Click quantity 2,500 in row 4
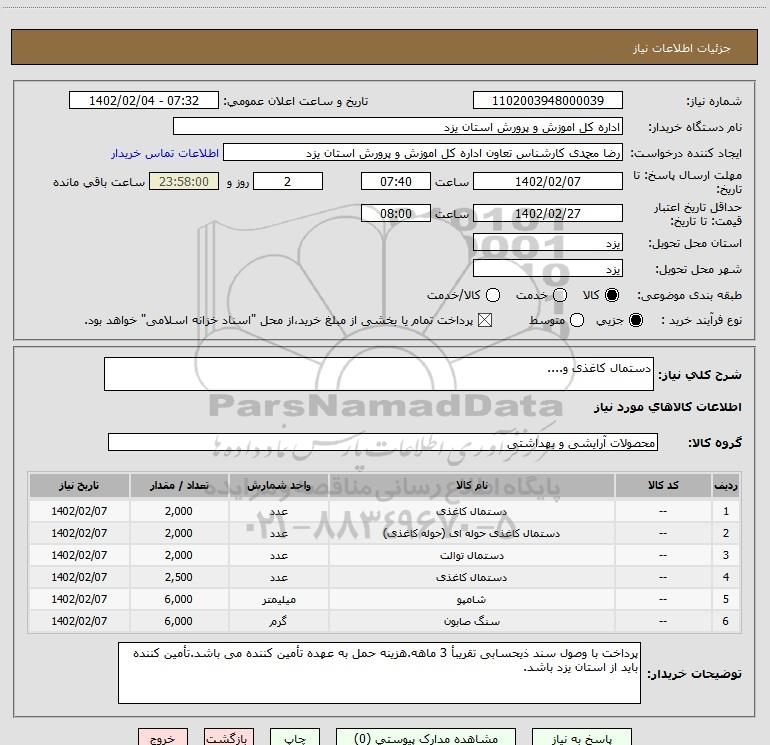Image resolution: width=770 pixels, height=745 pixels. [x=179, y=577]
